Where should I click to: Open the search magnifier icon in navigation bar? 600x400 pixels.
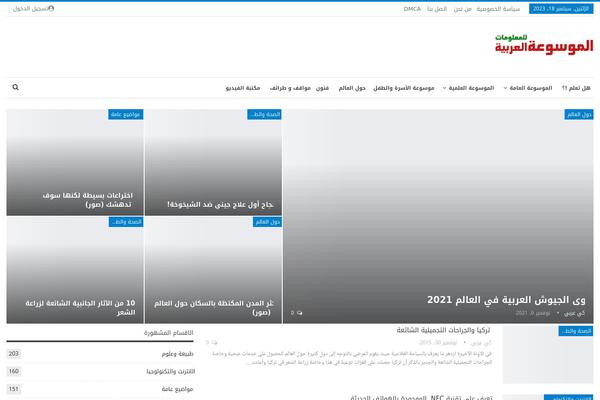(x=15, y=87)
